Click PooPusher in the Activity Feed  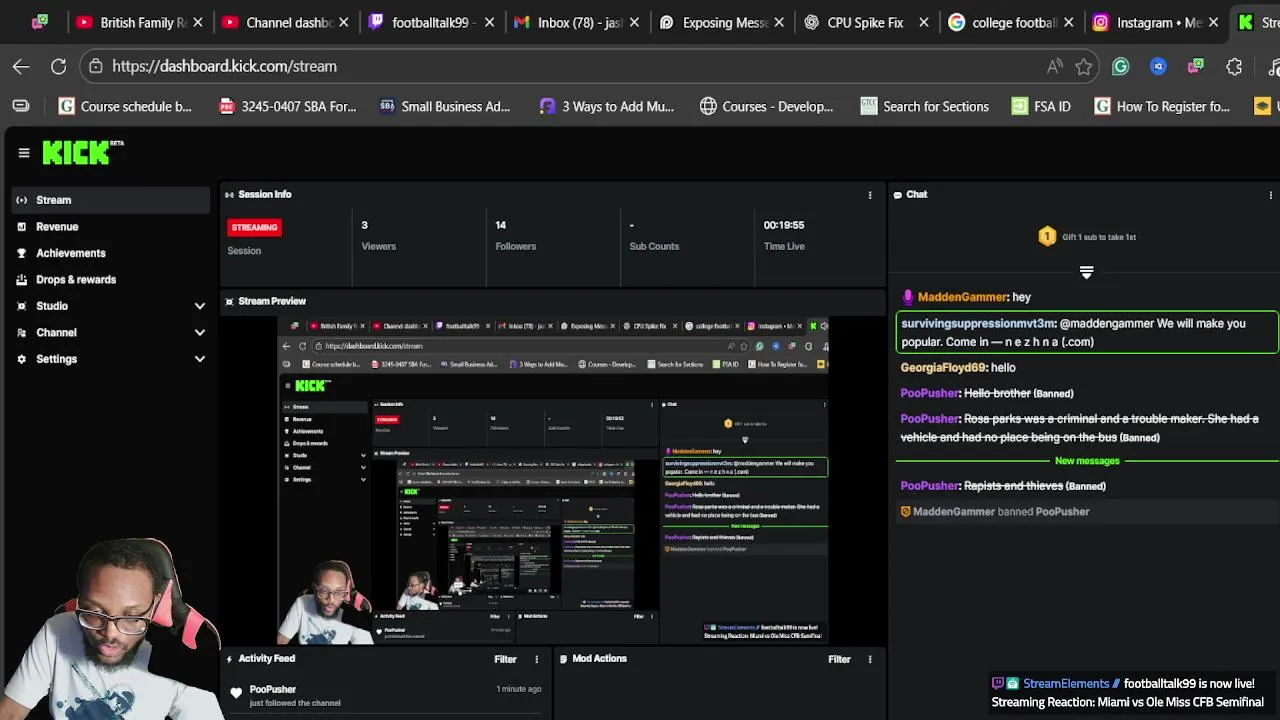[272, 689]
